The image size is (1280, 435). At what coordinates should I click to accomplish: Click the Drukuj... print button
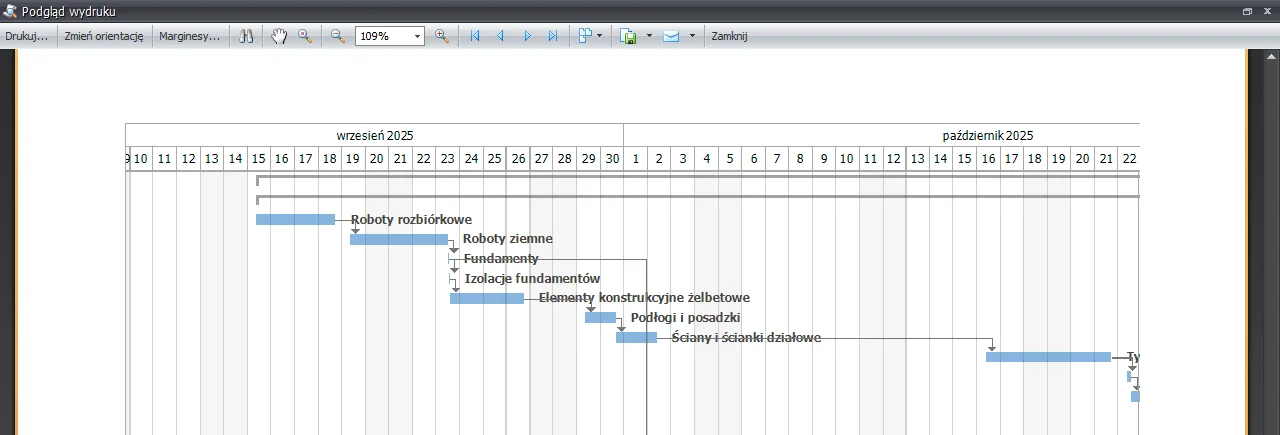point(26,36)
